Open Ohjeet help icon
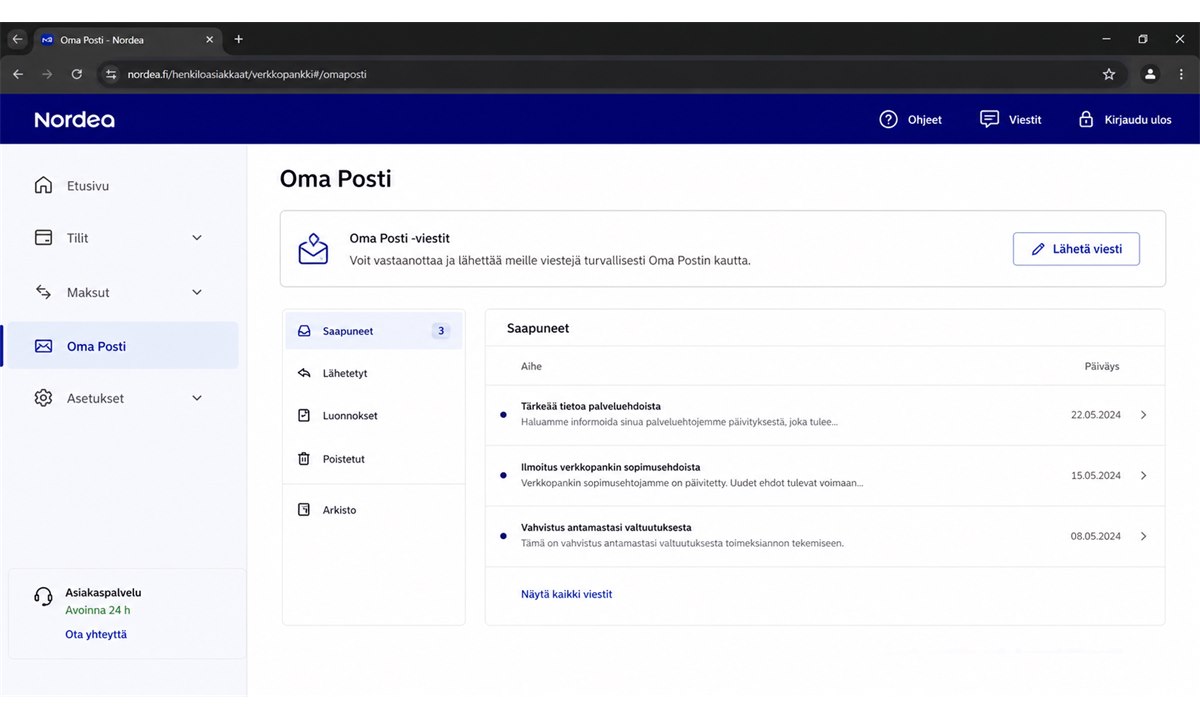The height and width of the screenshot is (720, 1200). coord(888,119)
